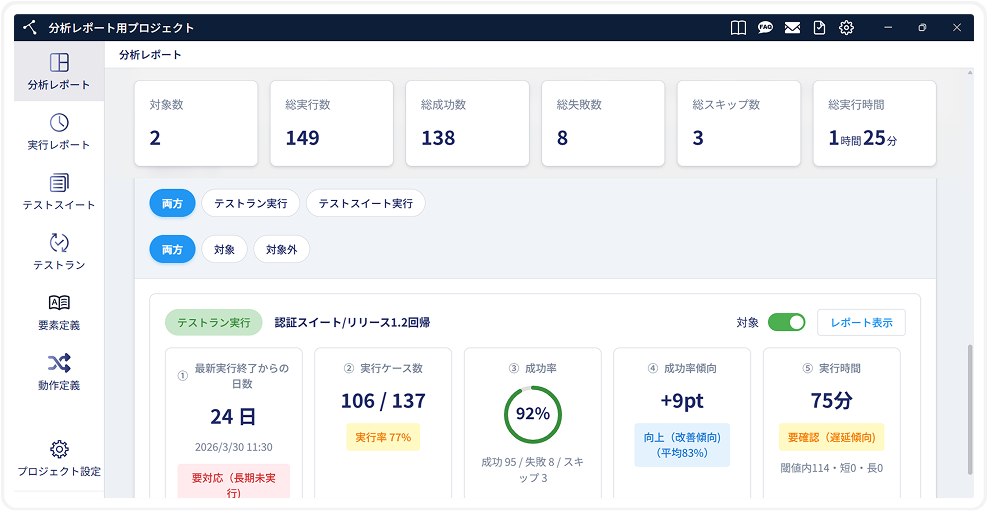Click the 認証スイート/リリース1.2回帰 title
Screen dimensions: 988x512
(x=352, y=322)
